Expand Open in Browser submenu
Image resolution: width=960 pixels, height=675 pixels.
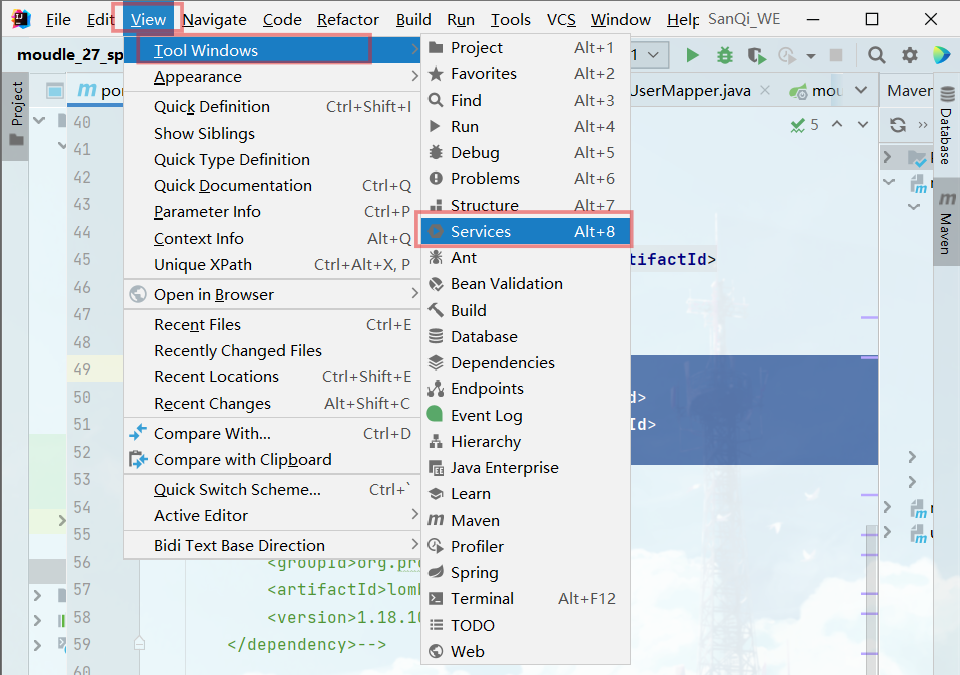(272, 295)
